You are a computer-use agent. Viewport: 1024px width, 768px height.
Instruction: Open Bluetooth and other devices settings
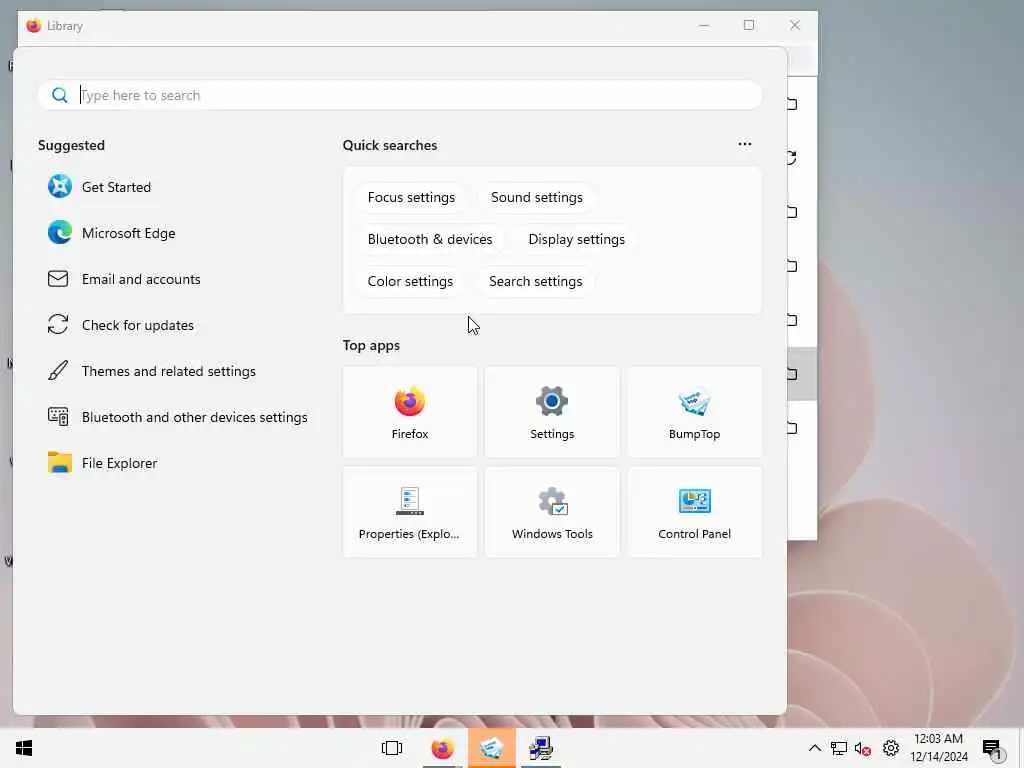point(176,417)
